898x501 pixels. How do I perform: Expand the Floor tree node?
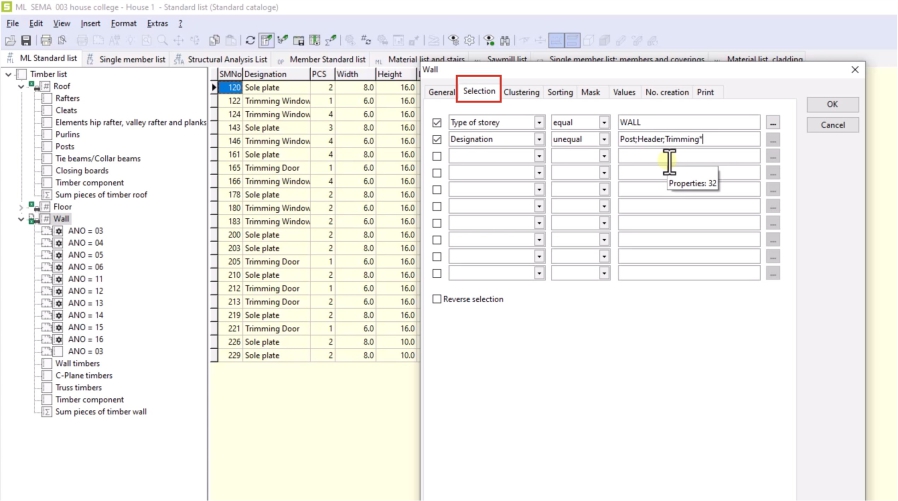[22, 207]
